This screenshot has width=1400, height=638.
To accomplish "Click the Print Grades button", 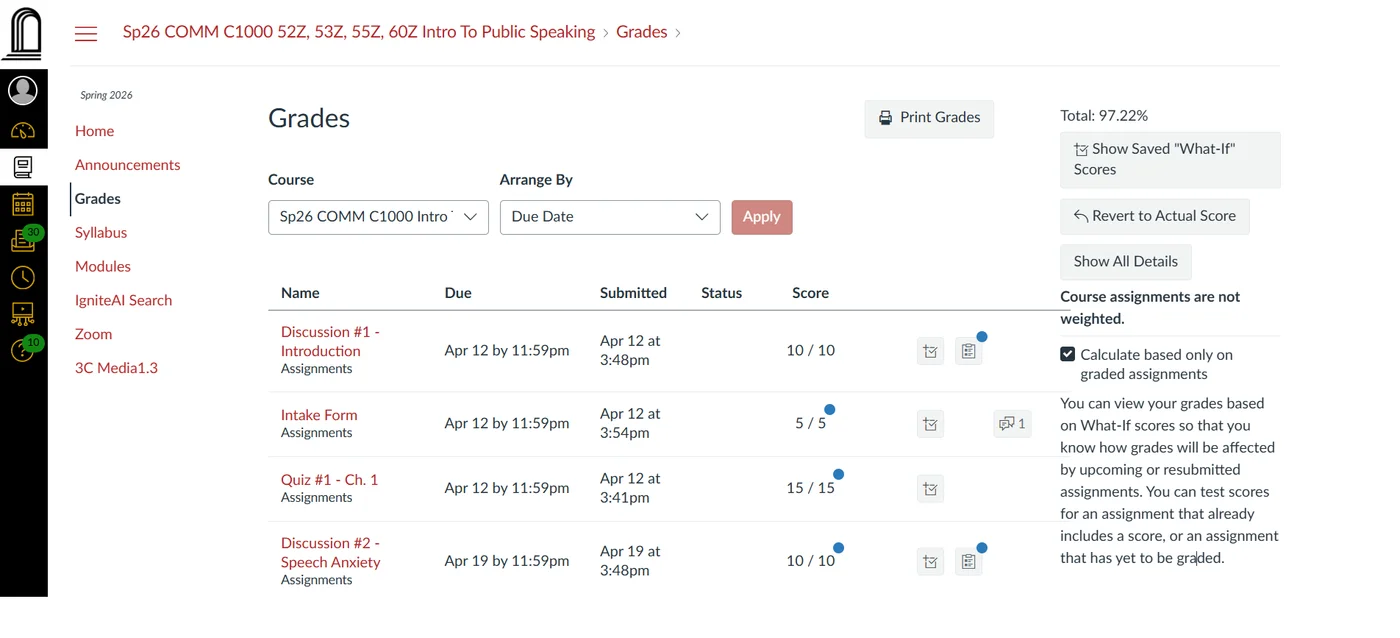I will [x=929, y=118].
